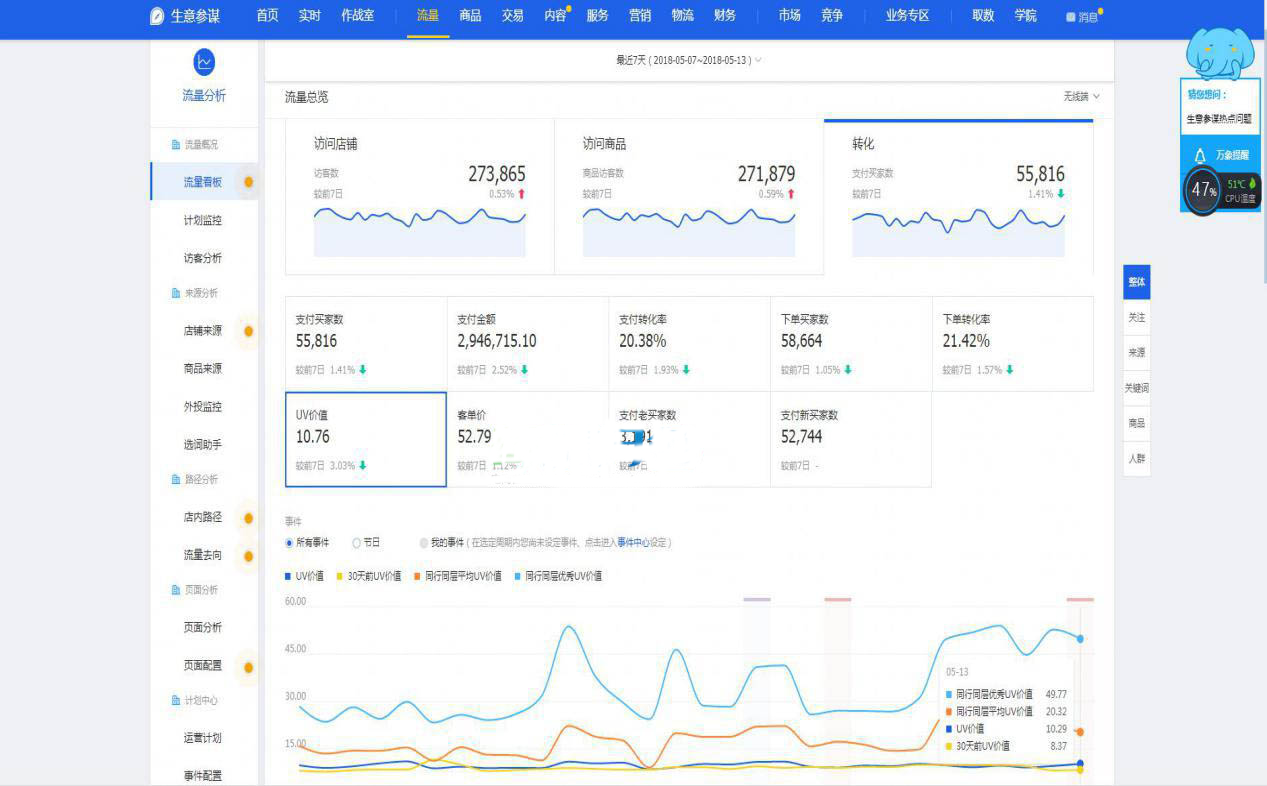
Task: Select the 支付金额 metric card
Action: [528, 343]
